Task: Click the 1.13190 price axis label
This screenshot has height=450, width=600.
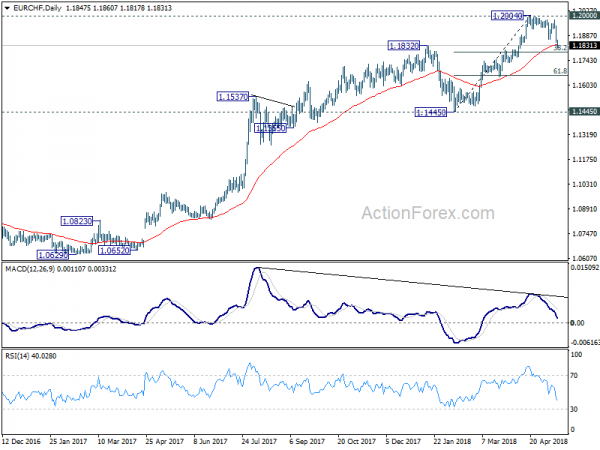Action: point(585,135)
